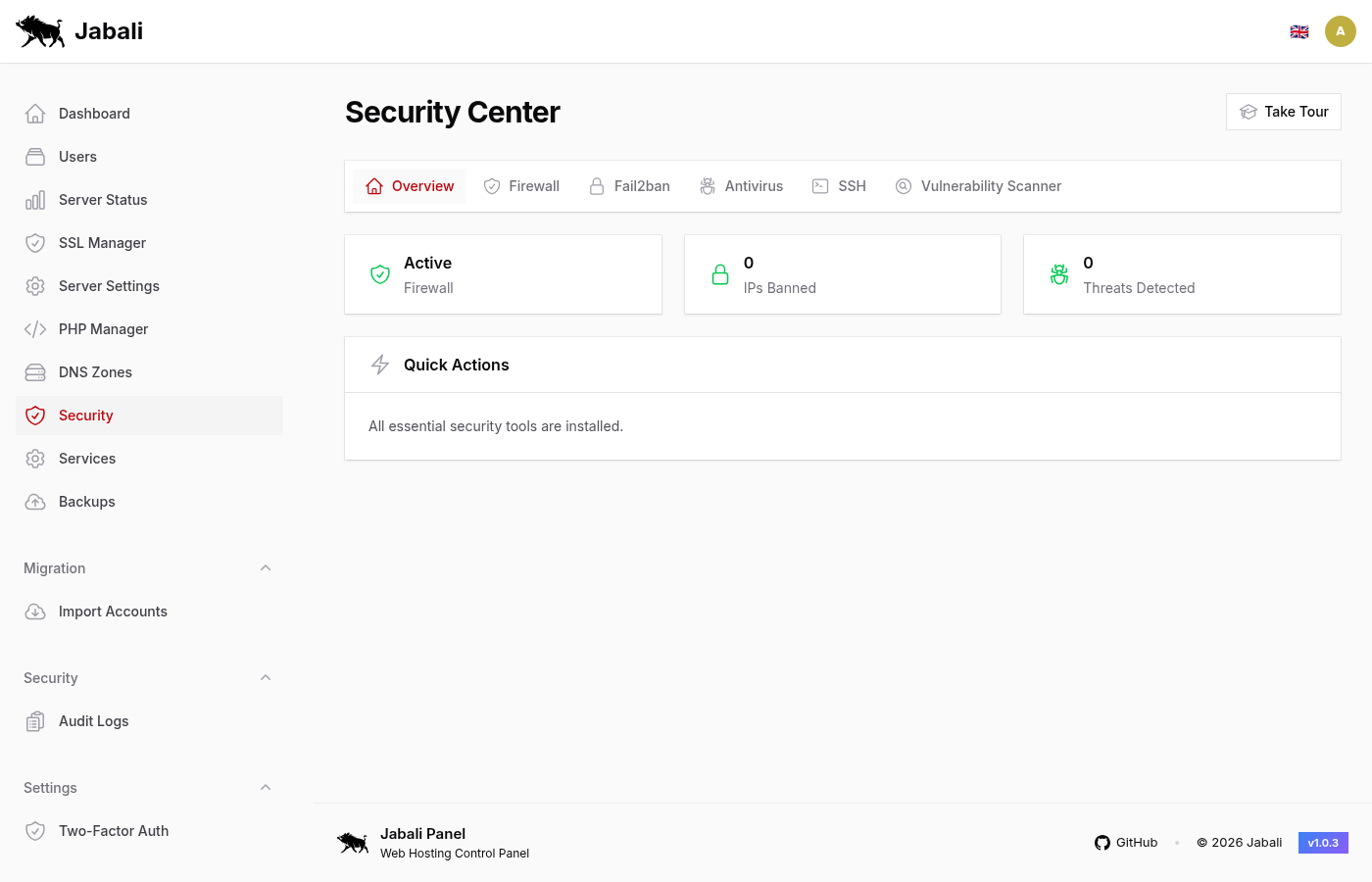Open the user avatar circle labeled A
The height and width of the screenshot is (882, 1372).
pos(1341,30)
